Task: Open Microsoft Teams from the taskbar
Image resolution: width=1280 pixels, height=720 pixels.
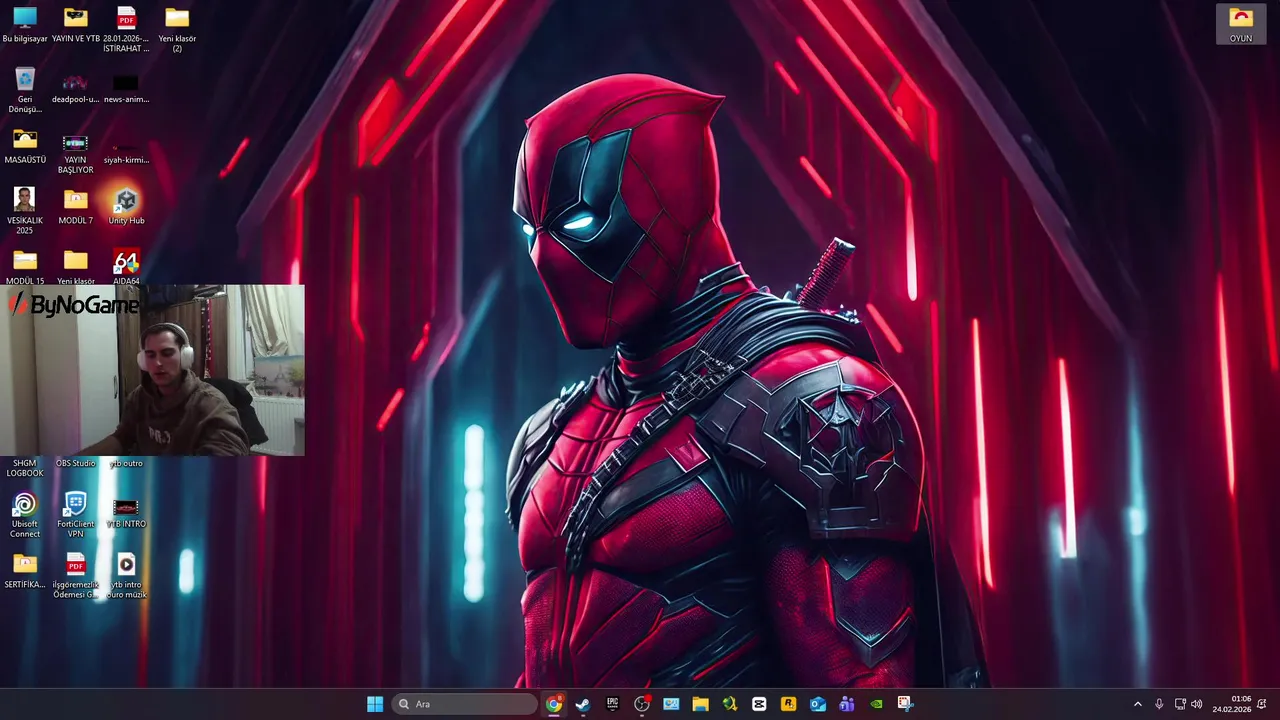Action: 847,704
